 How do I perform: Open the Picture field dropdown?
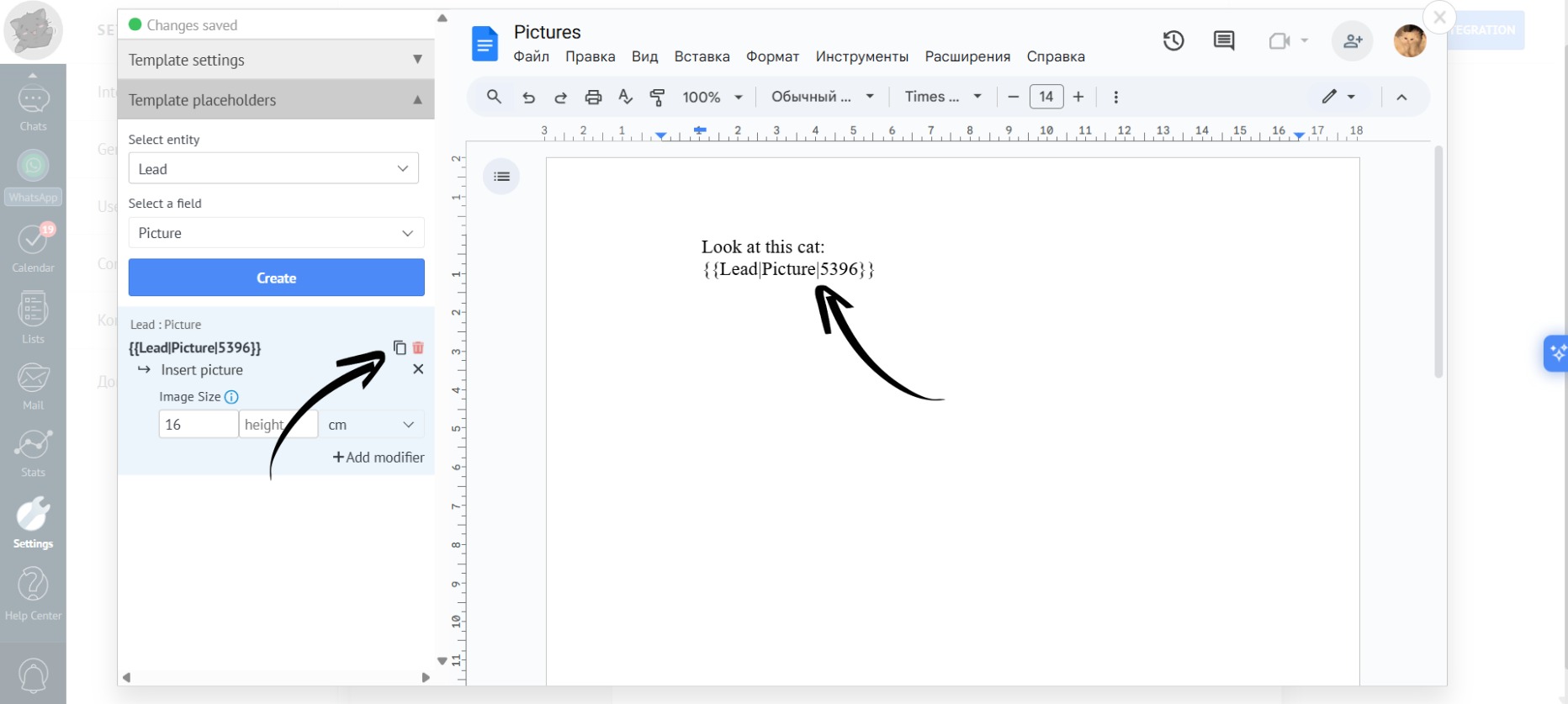click(276, 233)
